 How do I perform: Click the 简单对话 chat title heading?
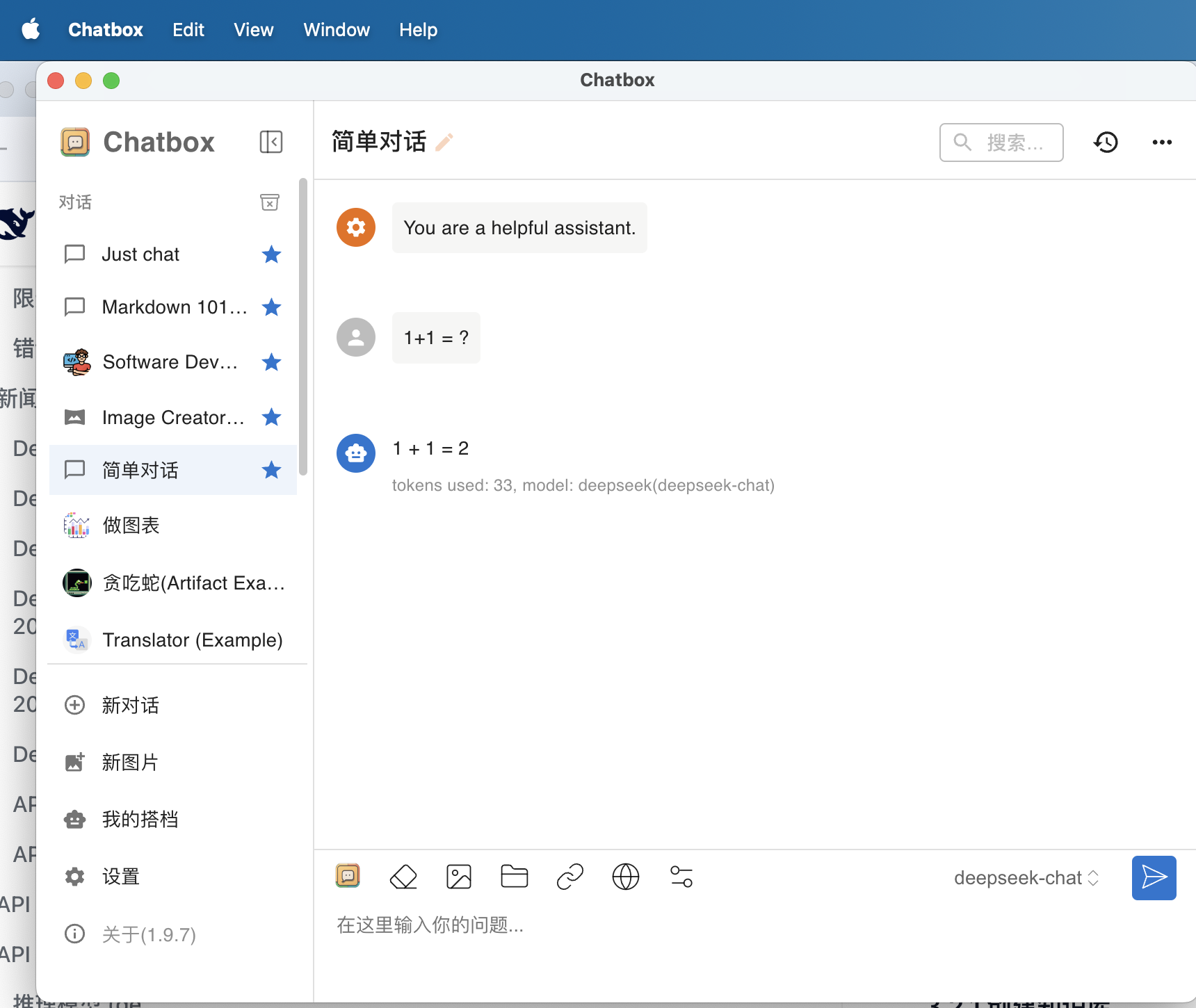(x=378, y=142)
